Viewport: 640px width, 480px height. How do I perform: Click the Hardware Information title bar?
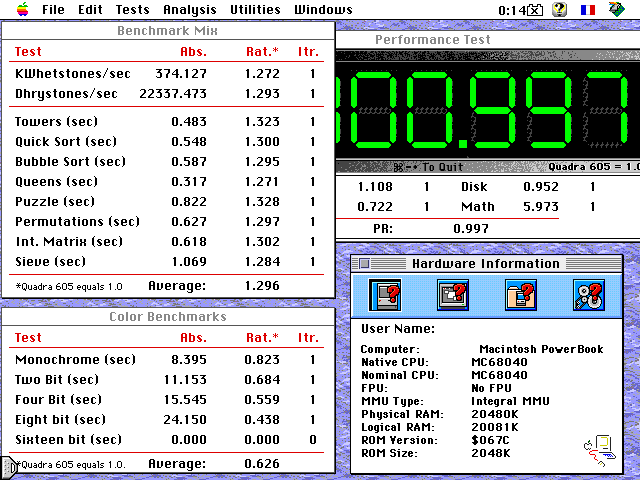point(486,264)
